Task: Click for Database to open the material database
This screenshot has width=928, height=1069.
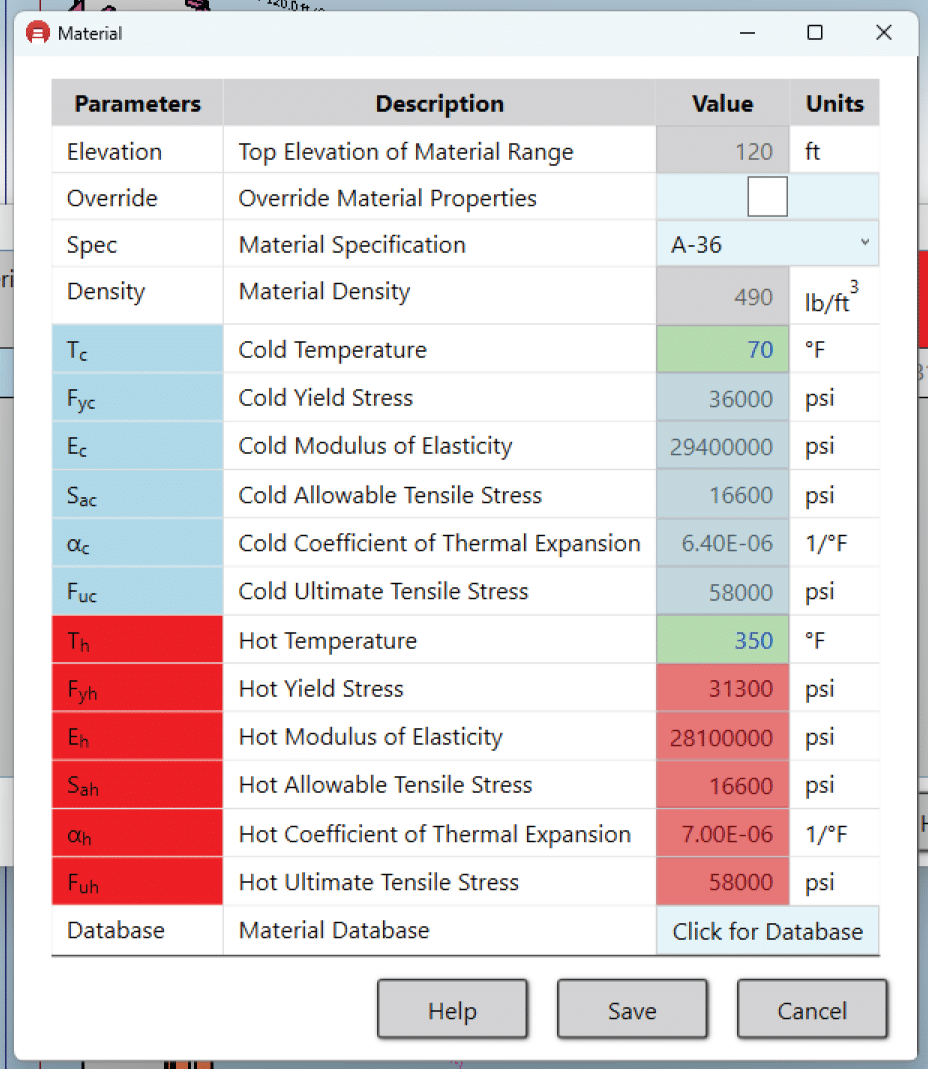Action: click(x=767, y=931)
